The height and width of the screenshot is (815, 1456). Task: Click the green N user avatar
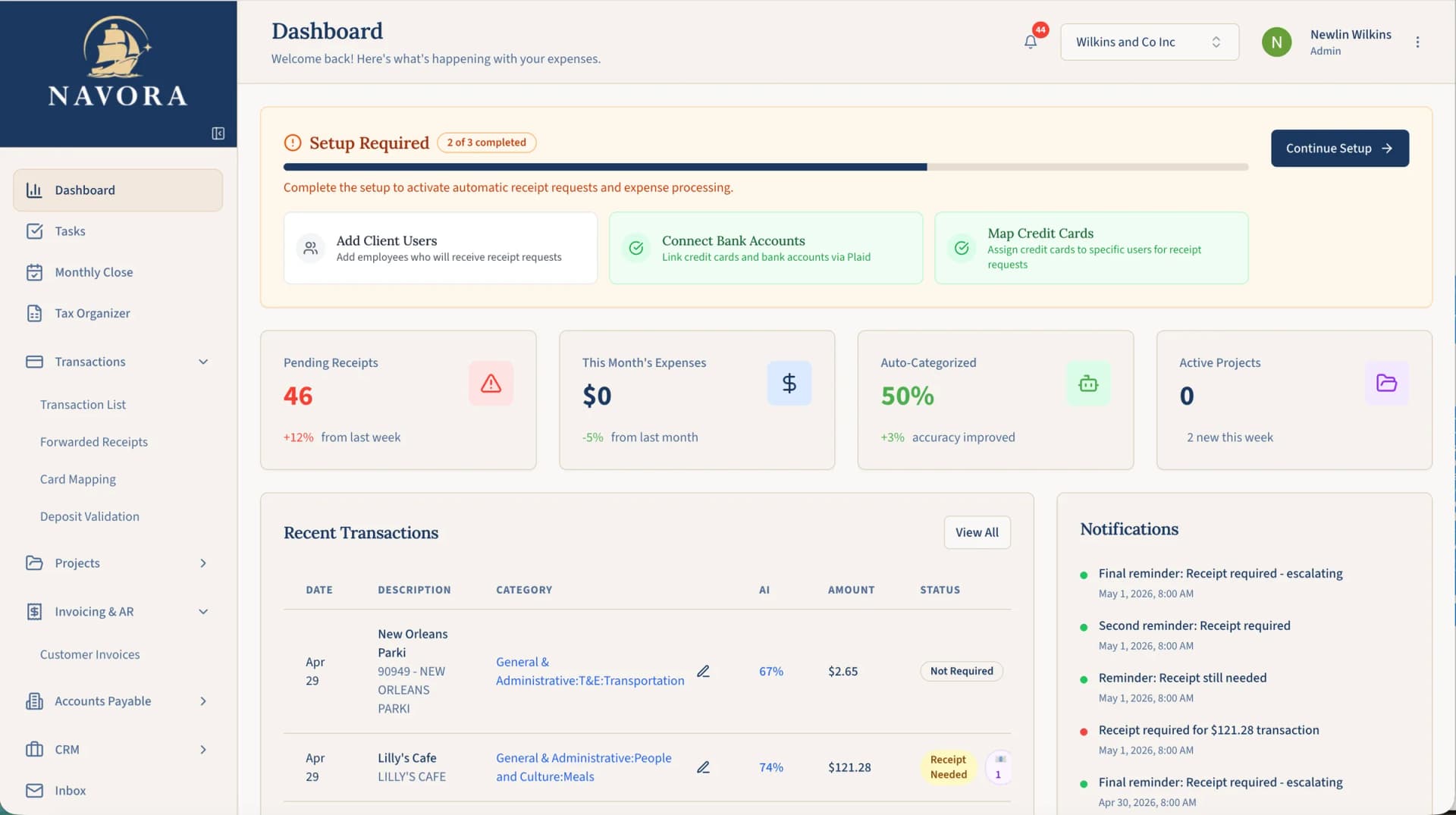tap(1276, 42)
